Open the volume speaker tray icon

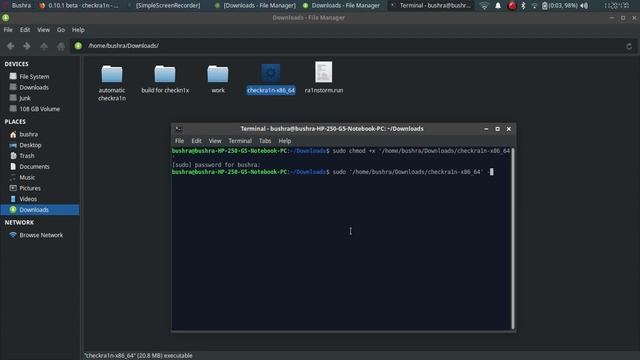tap(584, 6)
